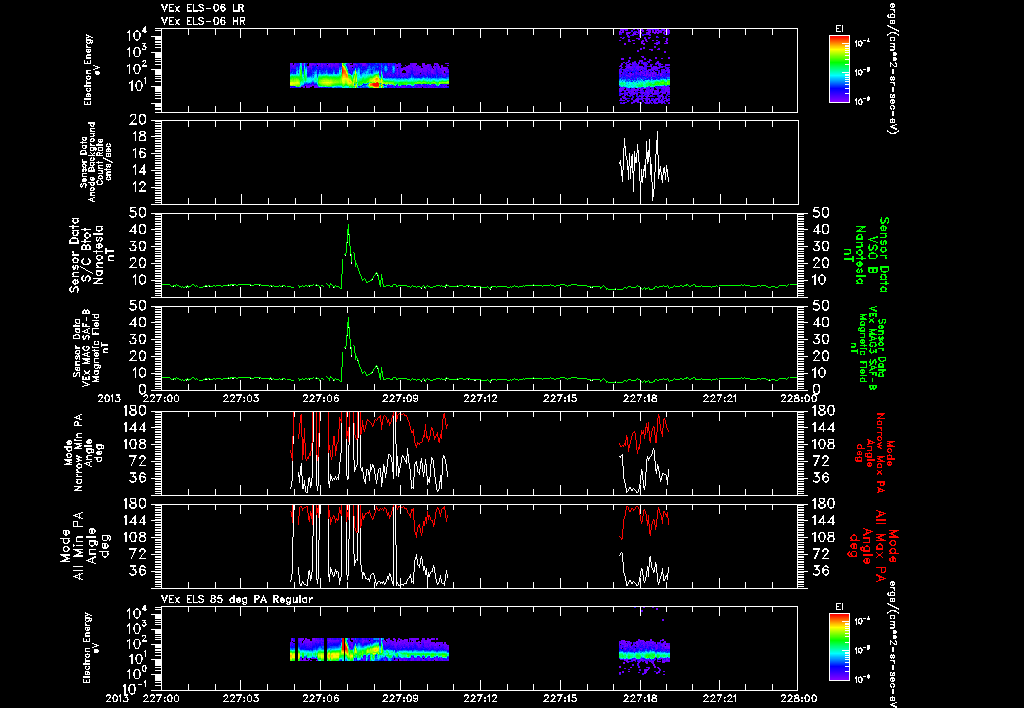The height and width of the screenshot is (708, 1024).
Task: Click the white "VEx MAG SAF-B Magnetic Field" label
Action: pos(90,346)
